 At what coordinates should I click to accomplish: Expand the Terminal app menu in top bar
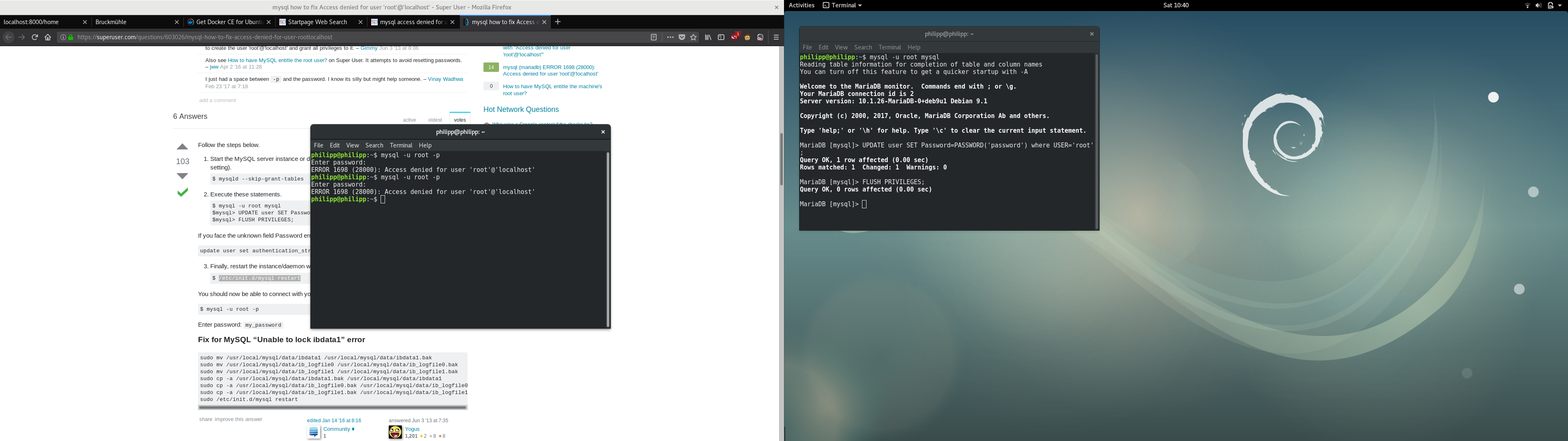point(842,5)
